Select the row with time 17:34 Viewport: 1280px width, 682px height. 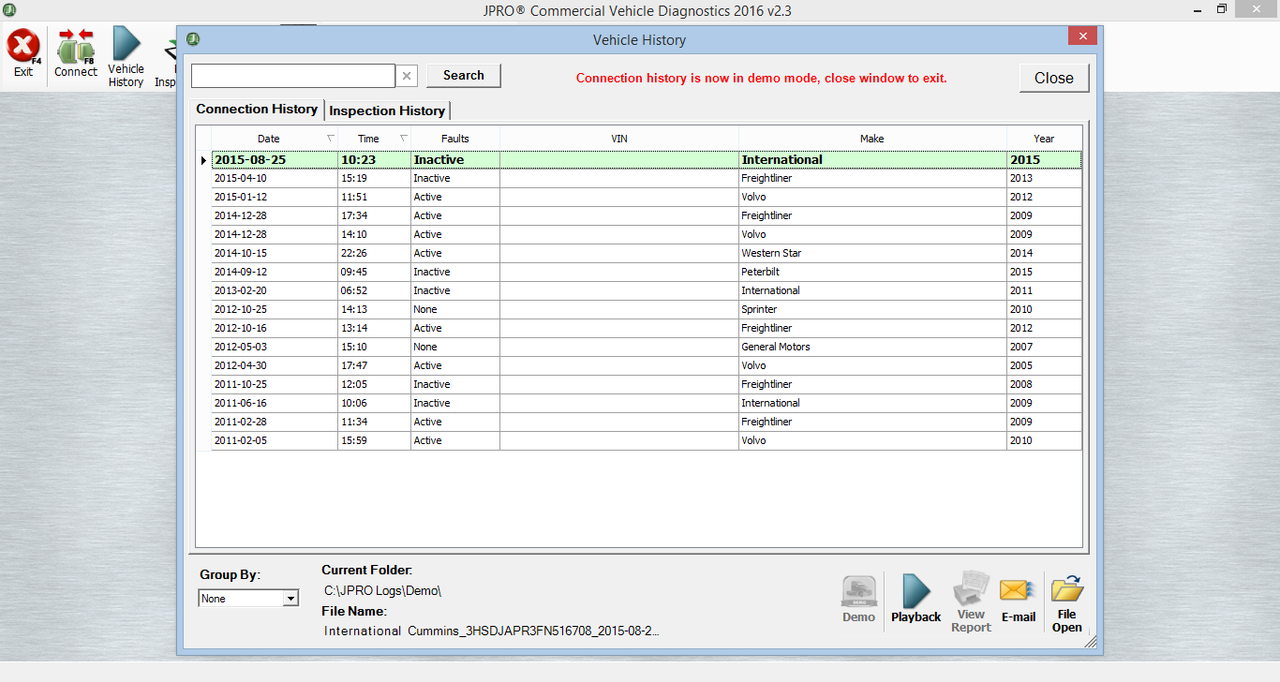pyautogui.click(x=646, y=215)
